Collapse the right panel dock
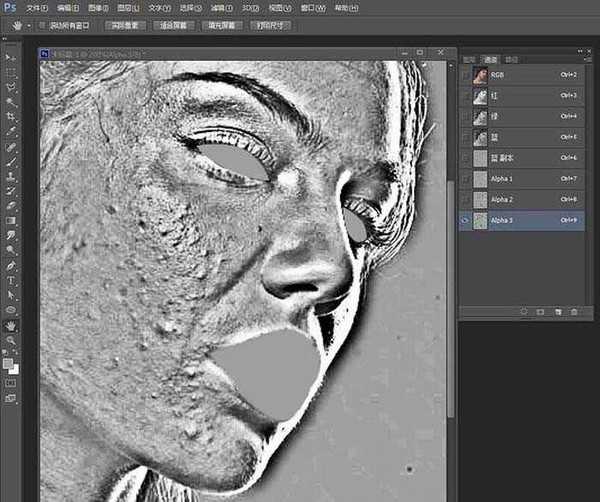 (x=591, y=47)
